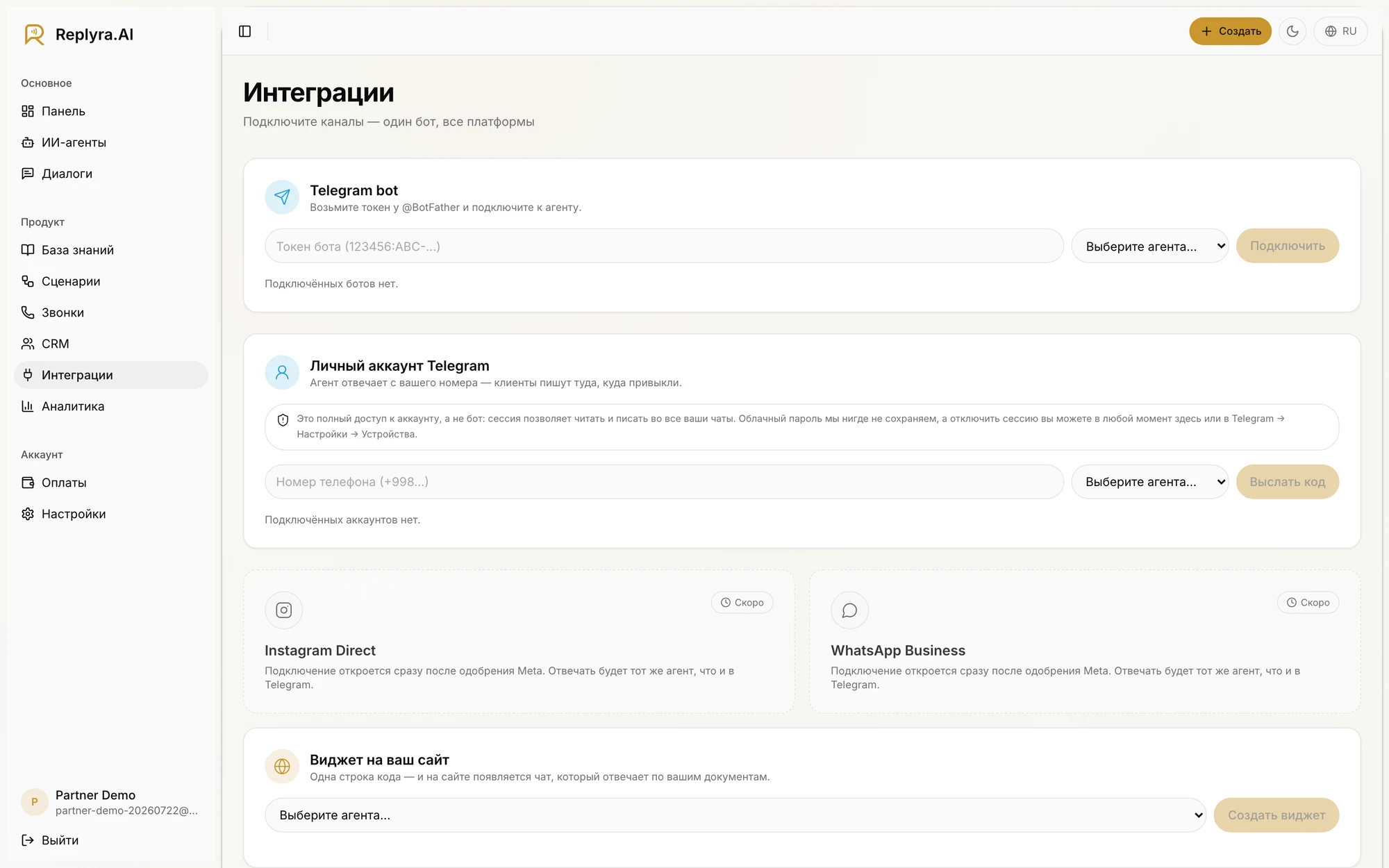This screenshot has height=868, width=1389.
Task: Click the Instagram Direct icon
Action: tap(283, 610)
